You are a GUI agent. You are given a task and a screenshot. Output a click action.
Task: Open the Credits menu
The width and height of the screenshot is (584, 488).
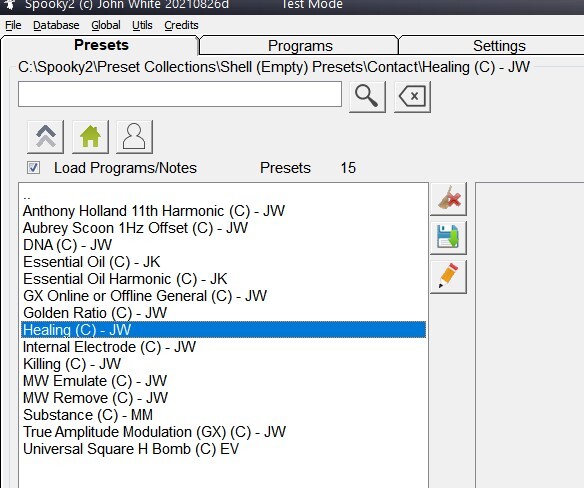(181, 25)
